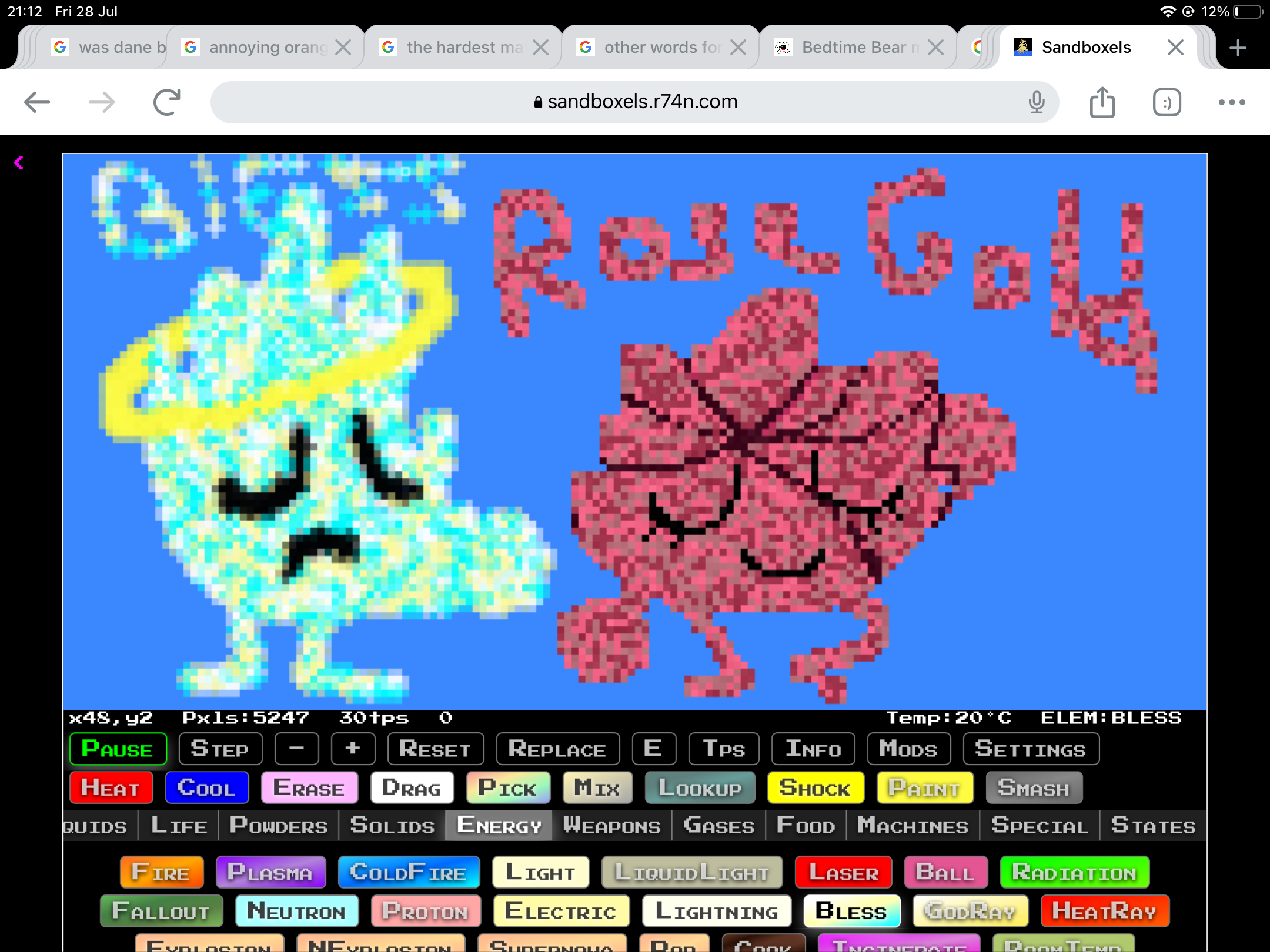Switch to the Weapons category

tap(611, 826)
